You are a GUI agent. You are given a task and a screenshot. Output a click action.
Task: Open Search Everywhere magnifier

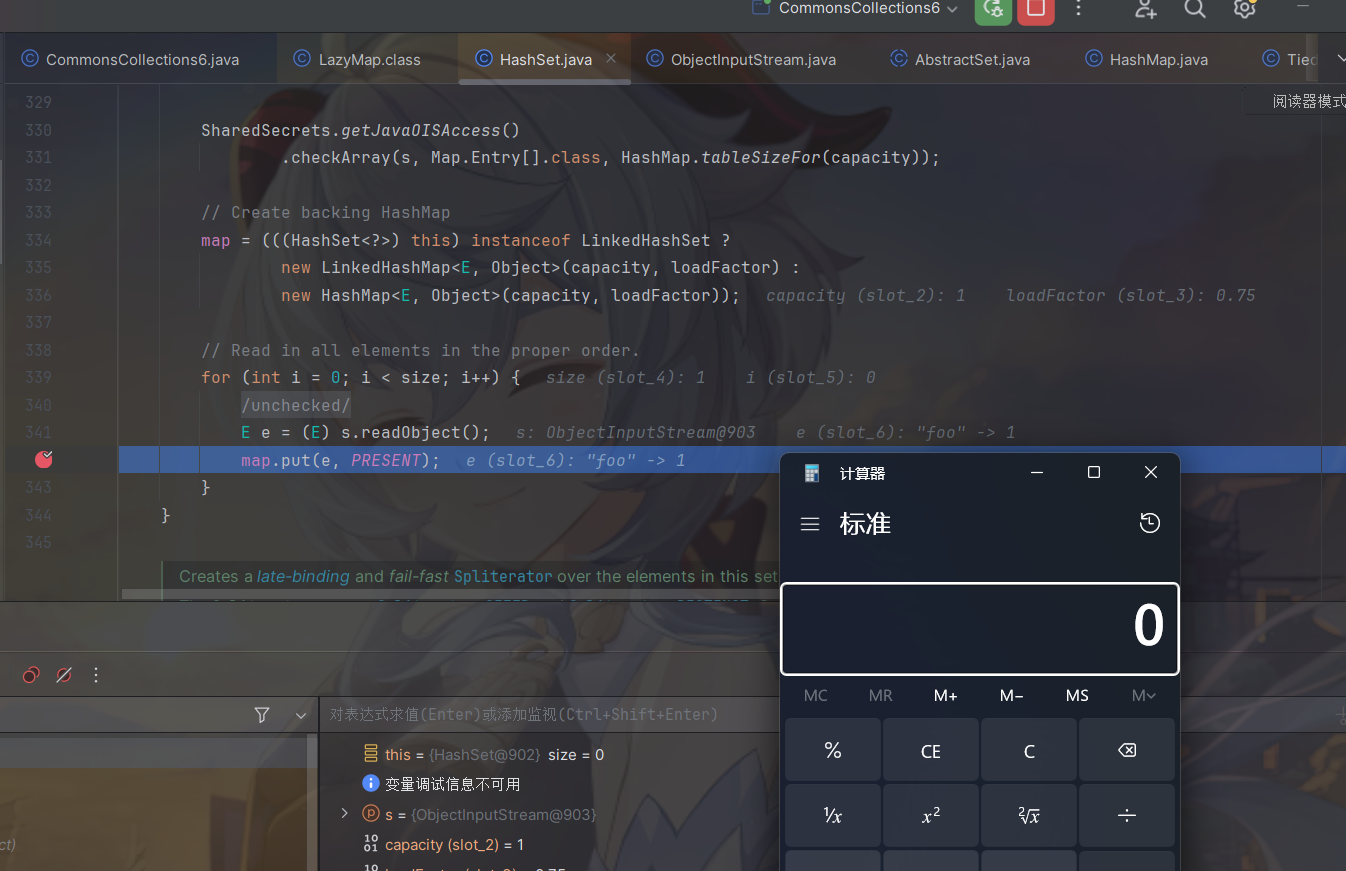1195,9
